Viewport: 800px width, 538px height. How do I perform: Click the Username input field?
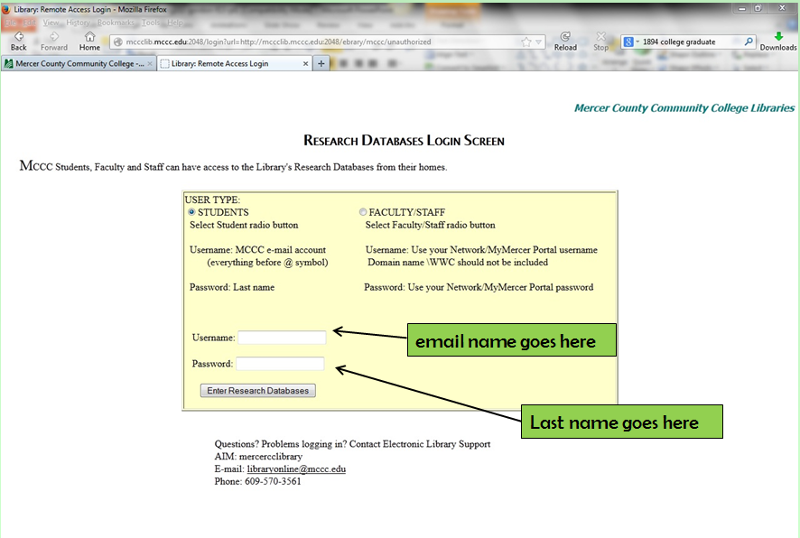[x=282, y=337]
